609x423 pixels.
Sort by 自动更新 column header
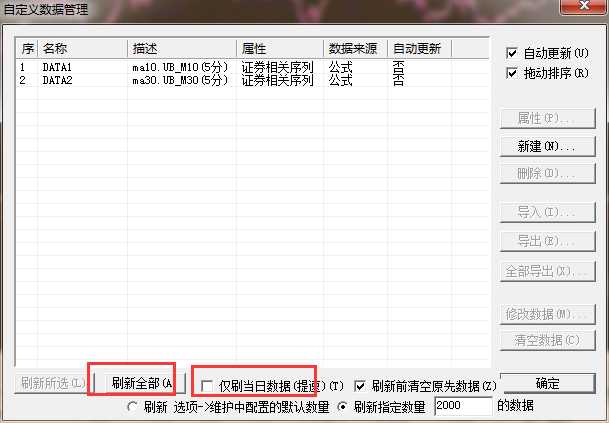pyautogui.click(x=420, y=48)
